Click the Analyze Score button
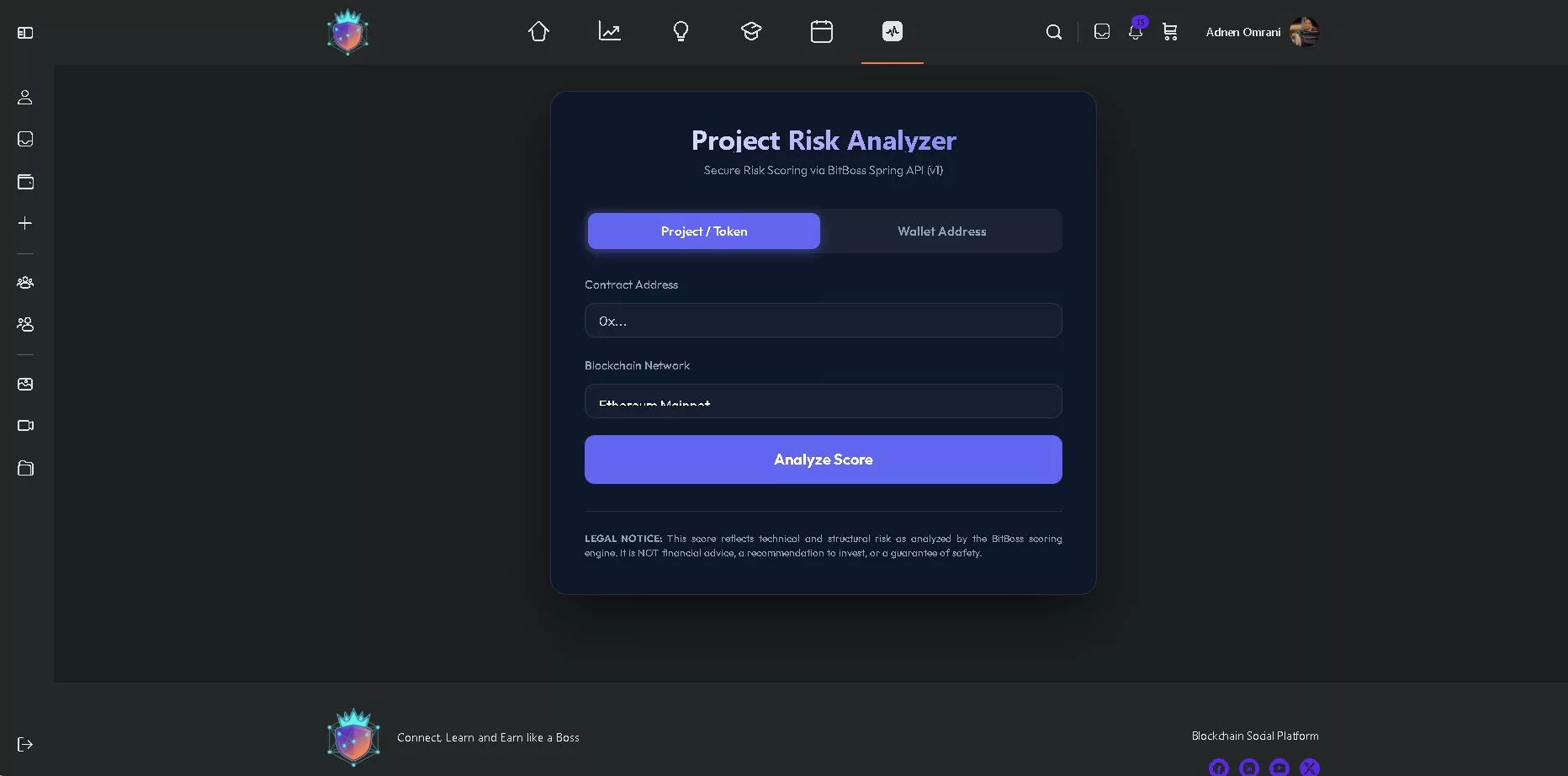The width and height of the screenshot is (1568, 776). (823, 460)
